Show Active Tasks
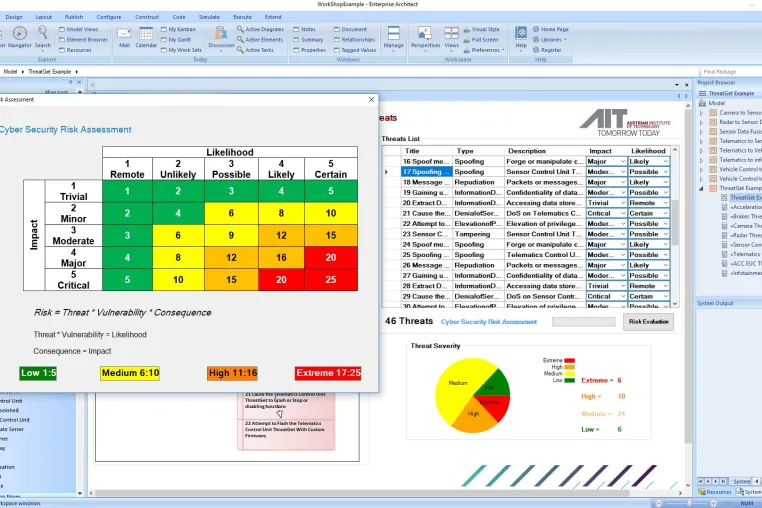Viewport: 762px width, 508px height. coord(256,50)
